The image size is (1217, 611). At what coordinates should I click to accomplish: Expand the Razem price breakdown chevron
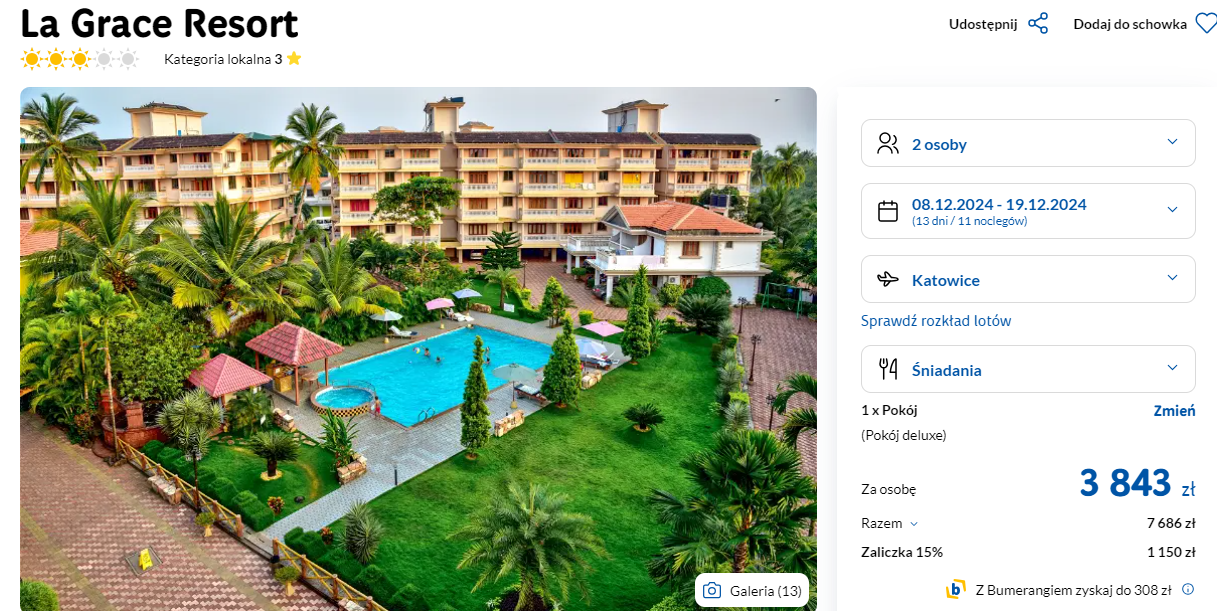tap(914, 524)
